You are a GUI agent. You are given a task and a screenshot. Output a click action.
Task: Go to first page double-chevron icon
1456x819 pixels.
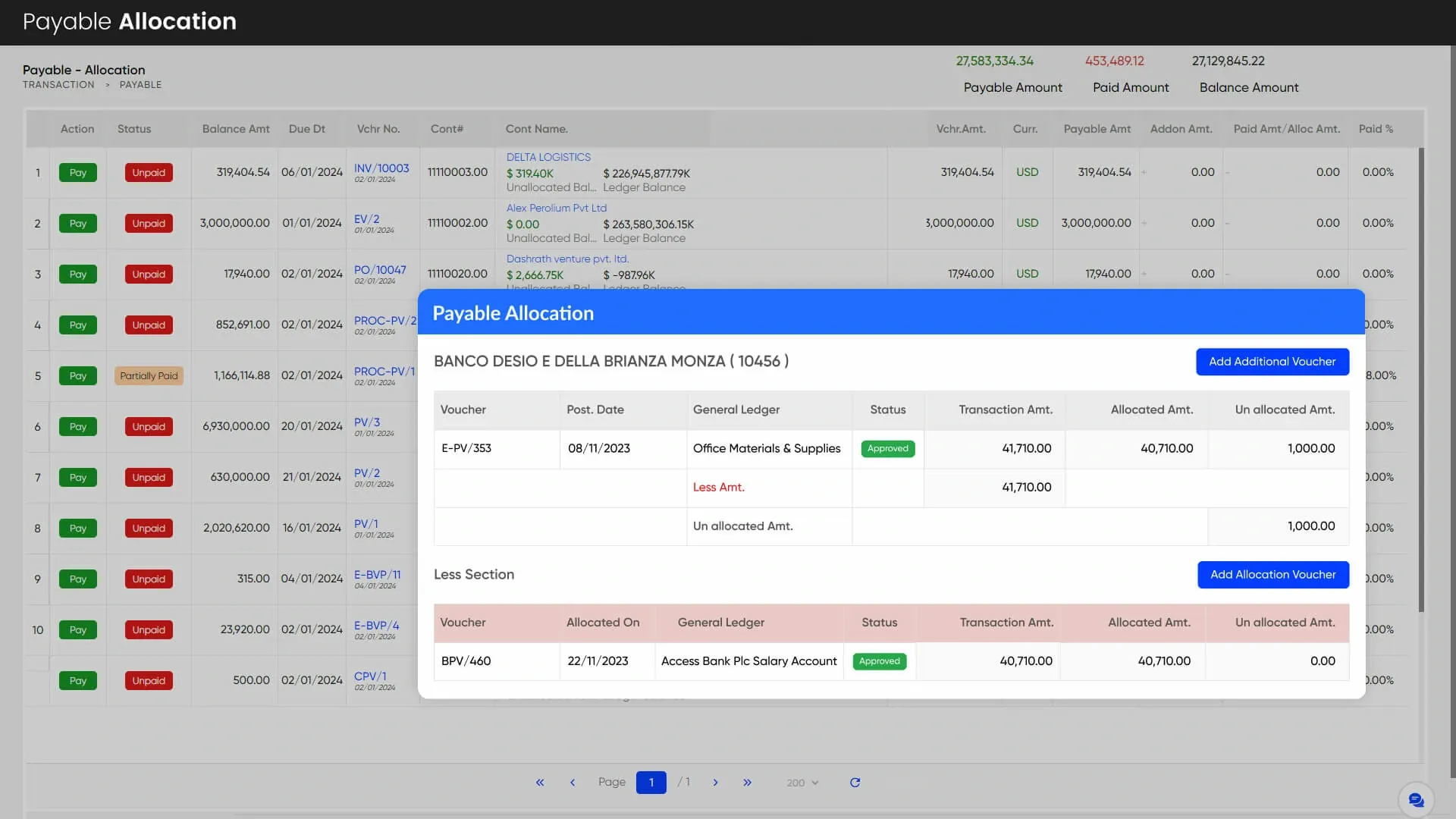pos(540,783)
